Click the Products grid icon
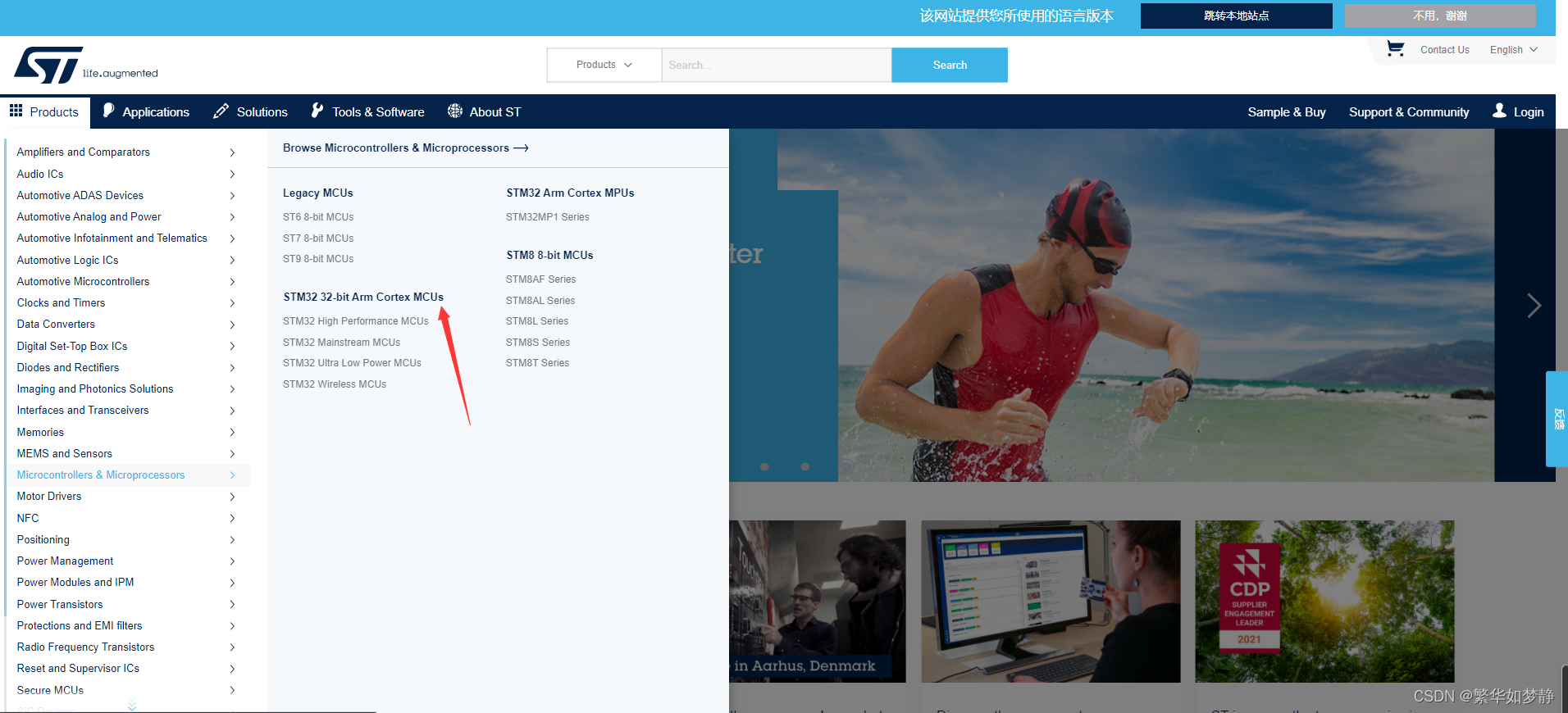Viewport: 1568px width, 713px height. coord(16,111)
